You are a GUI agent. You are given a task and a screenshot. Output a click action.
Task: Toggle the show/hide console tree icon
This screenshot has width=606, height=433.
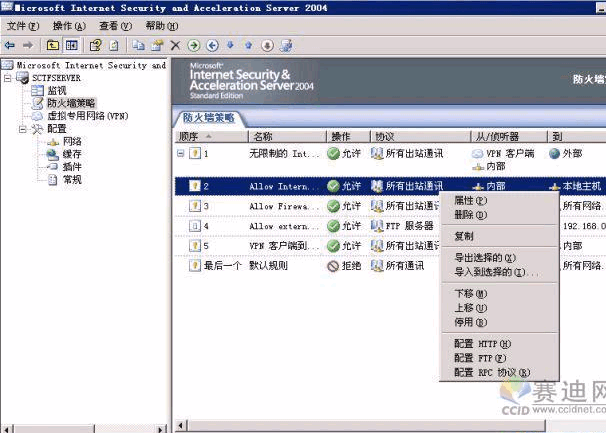pos(71,46)
